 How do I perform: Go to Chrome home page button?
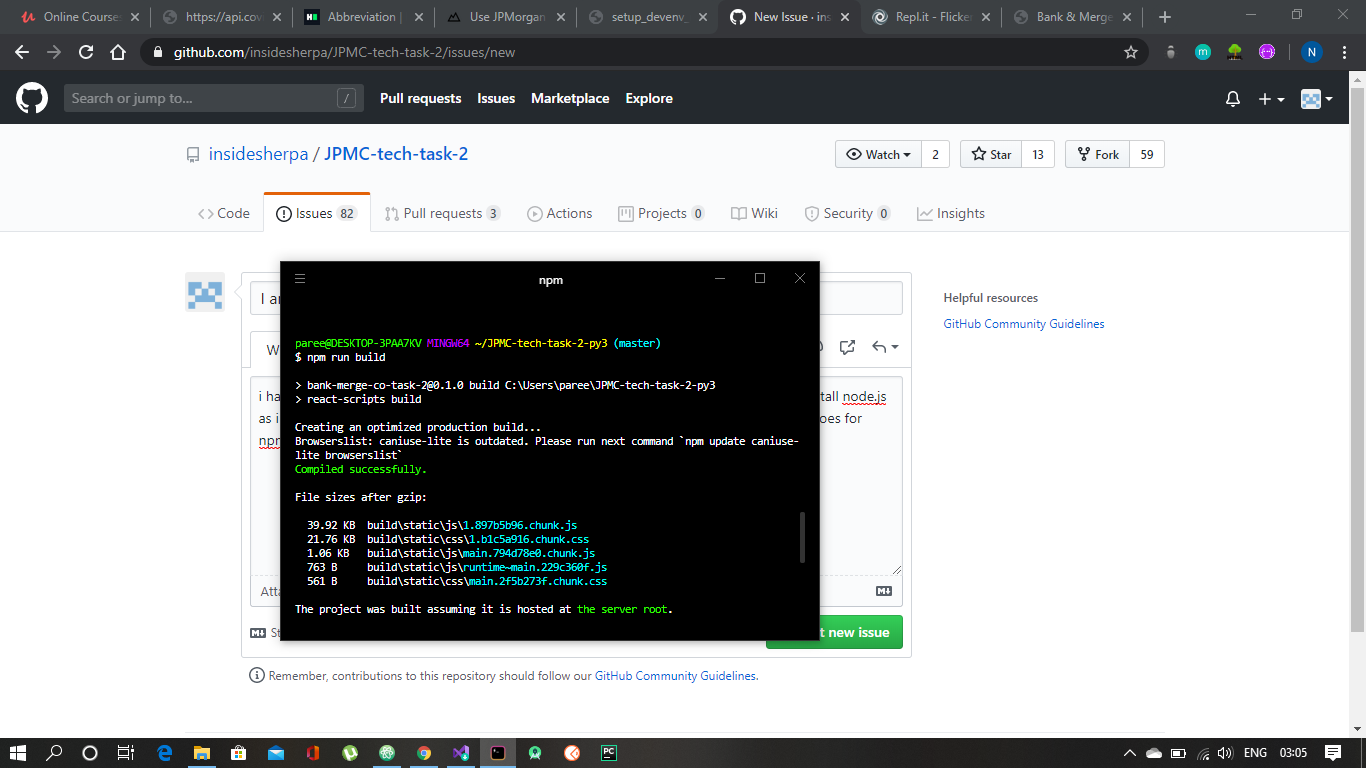(118, 52)
